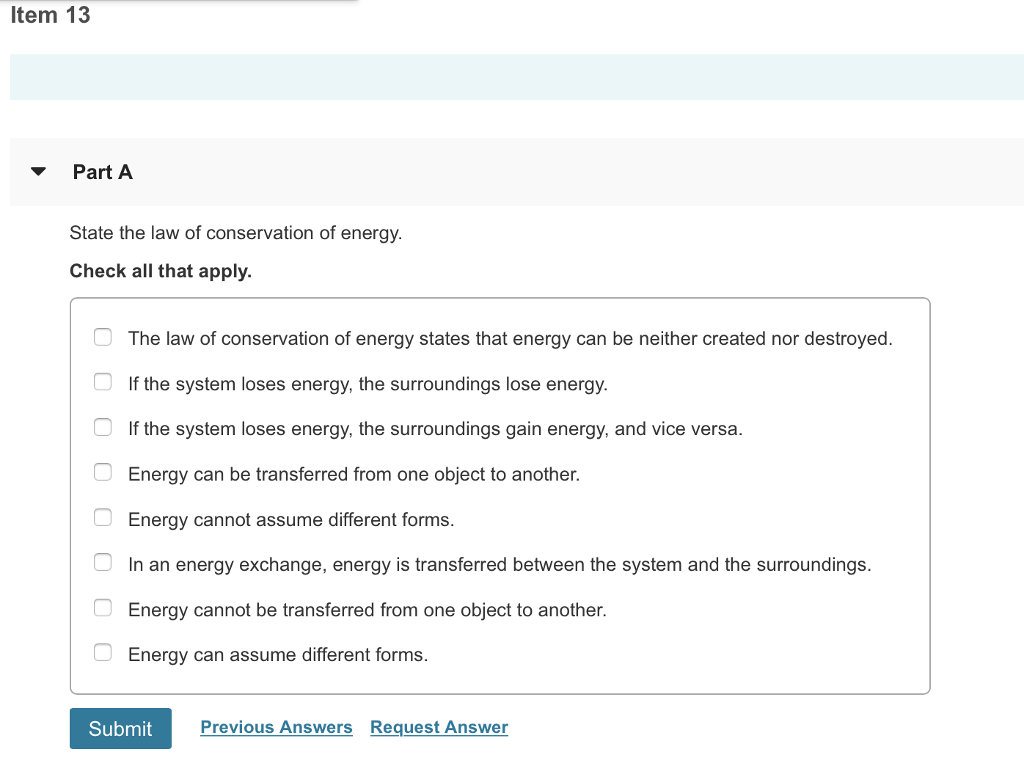This screenshot has width=1024, height=766.
Task: Click the Item 13 heading
Action: pos(50,15)
